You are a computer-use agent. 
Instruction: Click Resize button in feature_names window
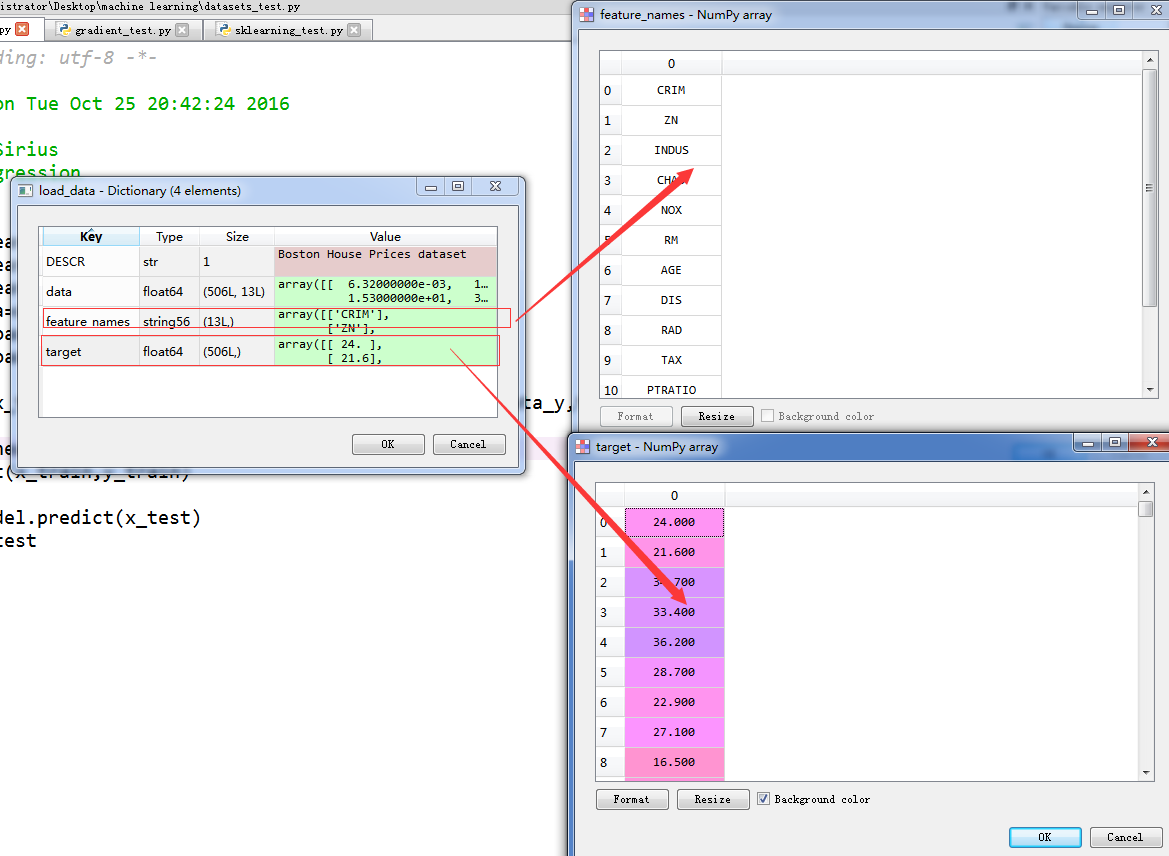[x=716, y=416]
